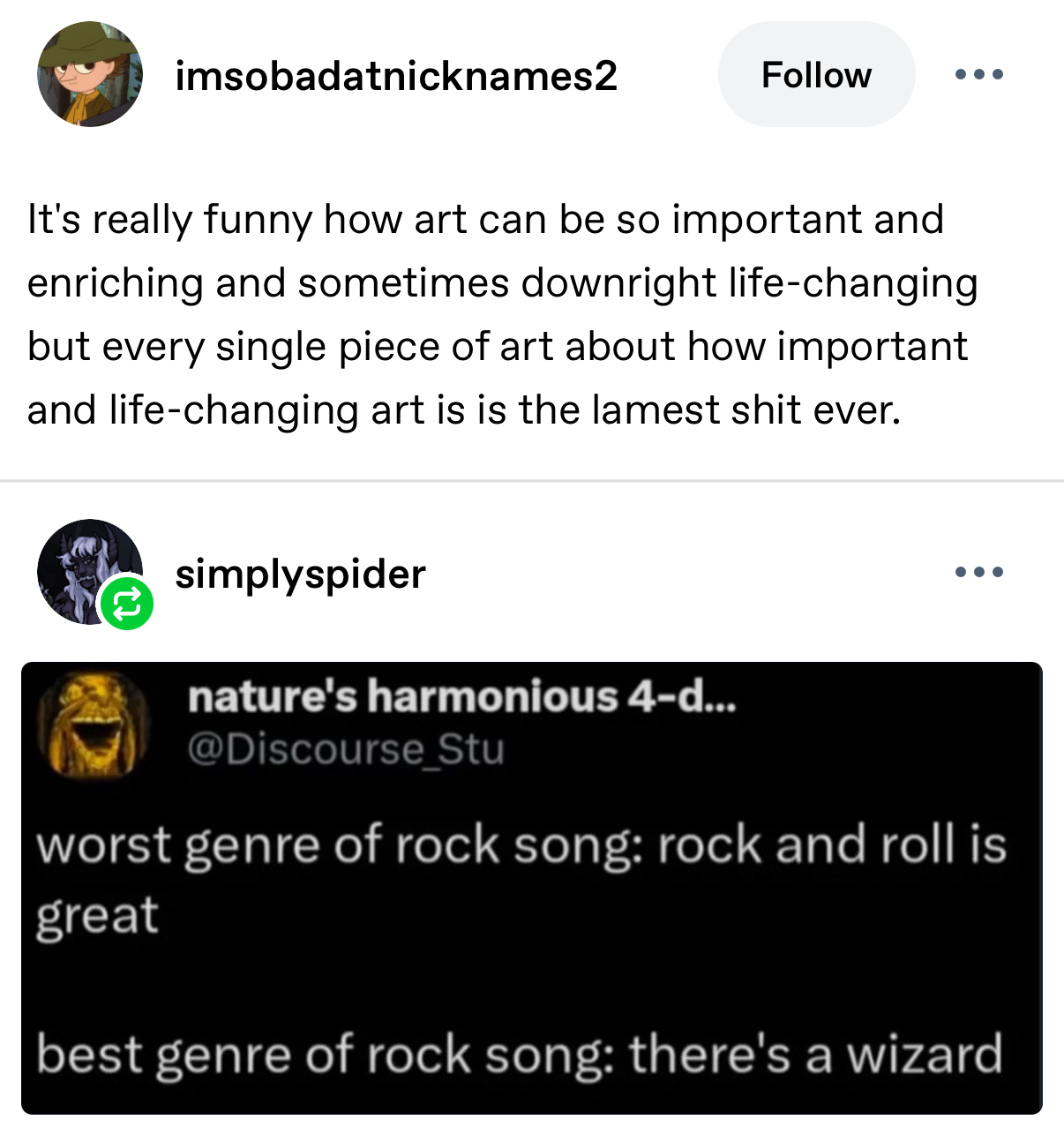Click the "lamest shit ever" text

click(x=746, y=410)
